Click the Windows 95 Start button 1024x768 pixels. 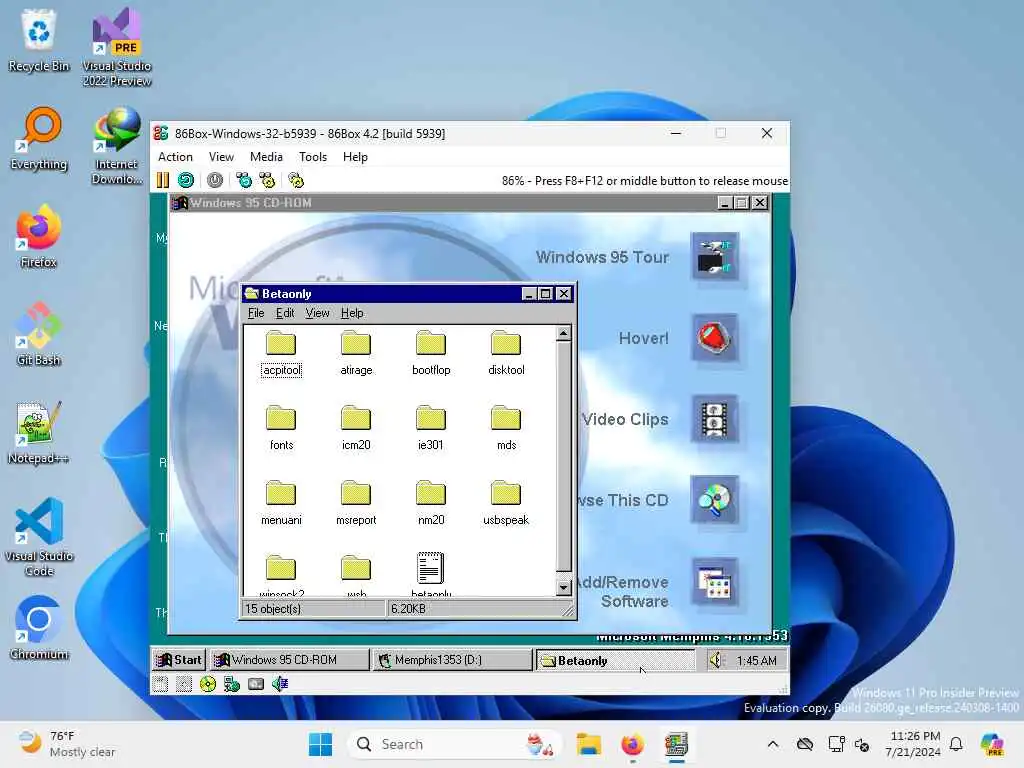point(179,660)
